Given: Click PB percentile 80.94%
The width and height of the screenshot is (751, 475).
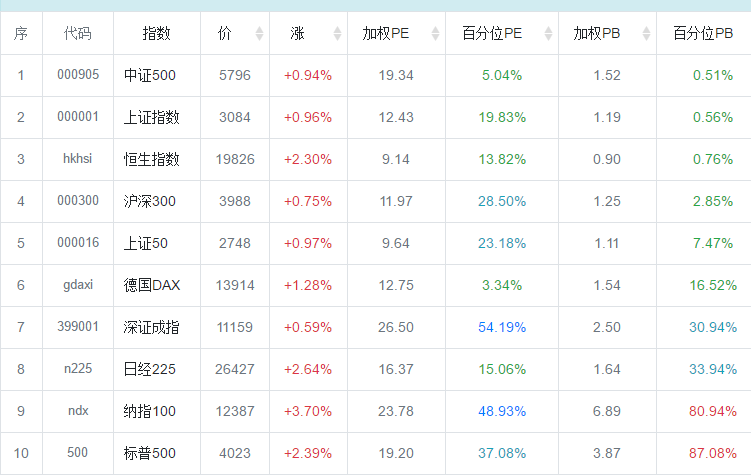Looking at the screenshot, I should pos(713,411).
